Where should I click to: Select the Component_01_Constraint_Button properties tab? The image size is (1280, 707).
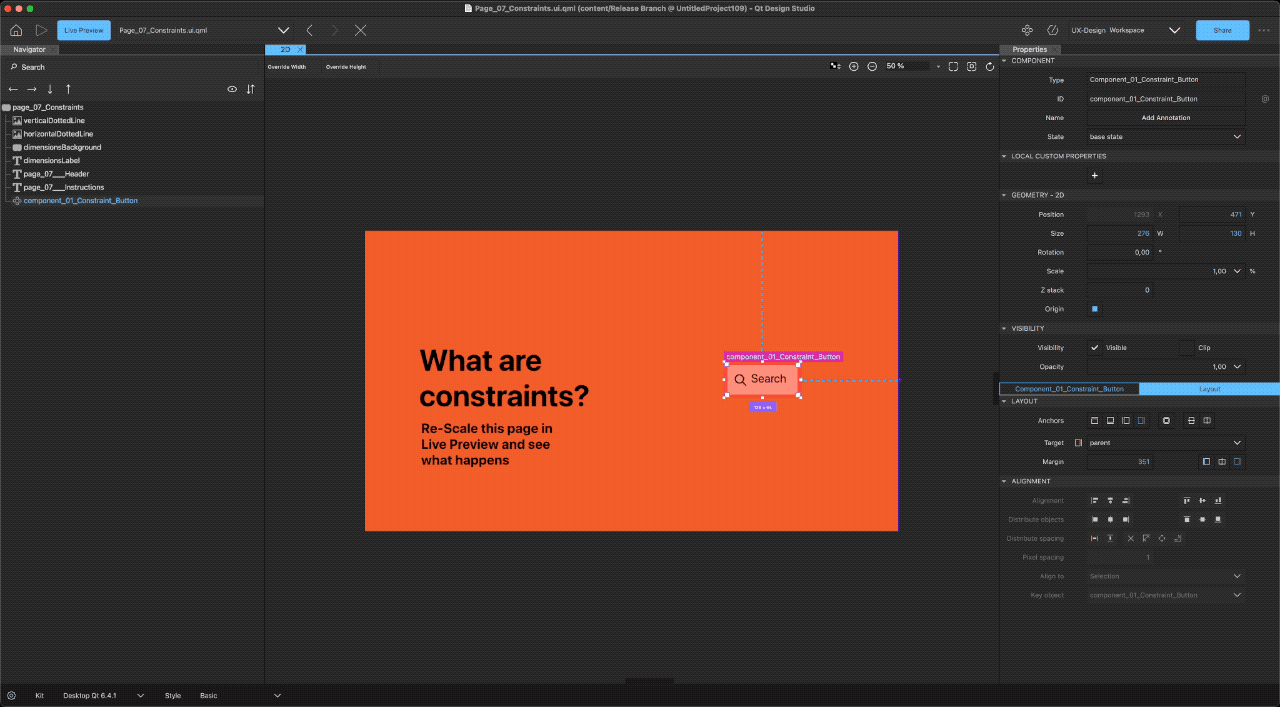click(1069, 389)
